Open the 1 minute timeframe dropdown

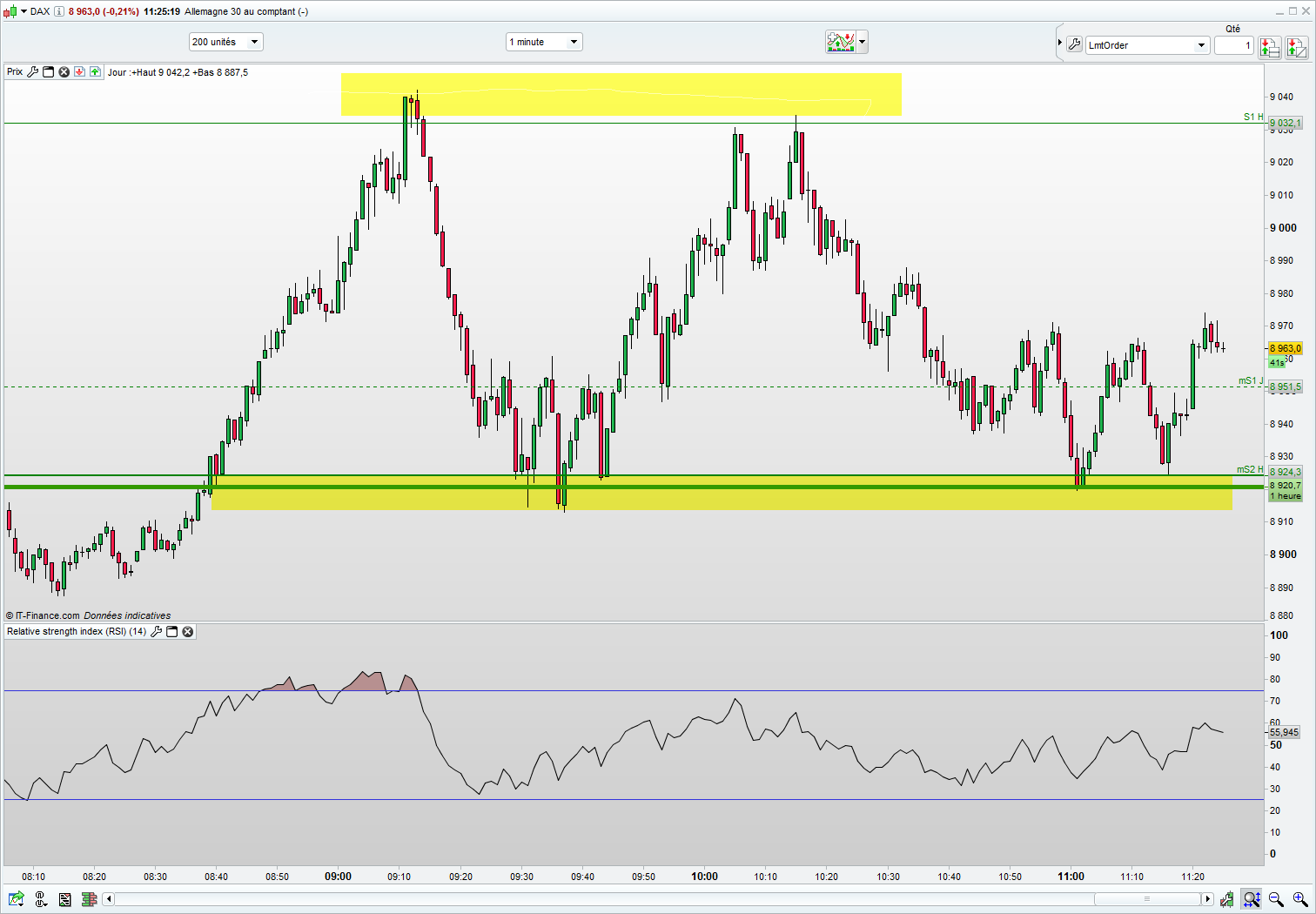click(x=544, y=42)
